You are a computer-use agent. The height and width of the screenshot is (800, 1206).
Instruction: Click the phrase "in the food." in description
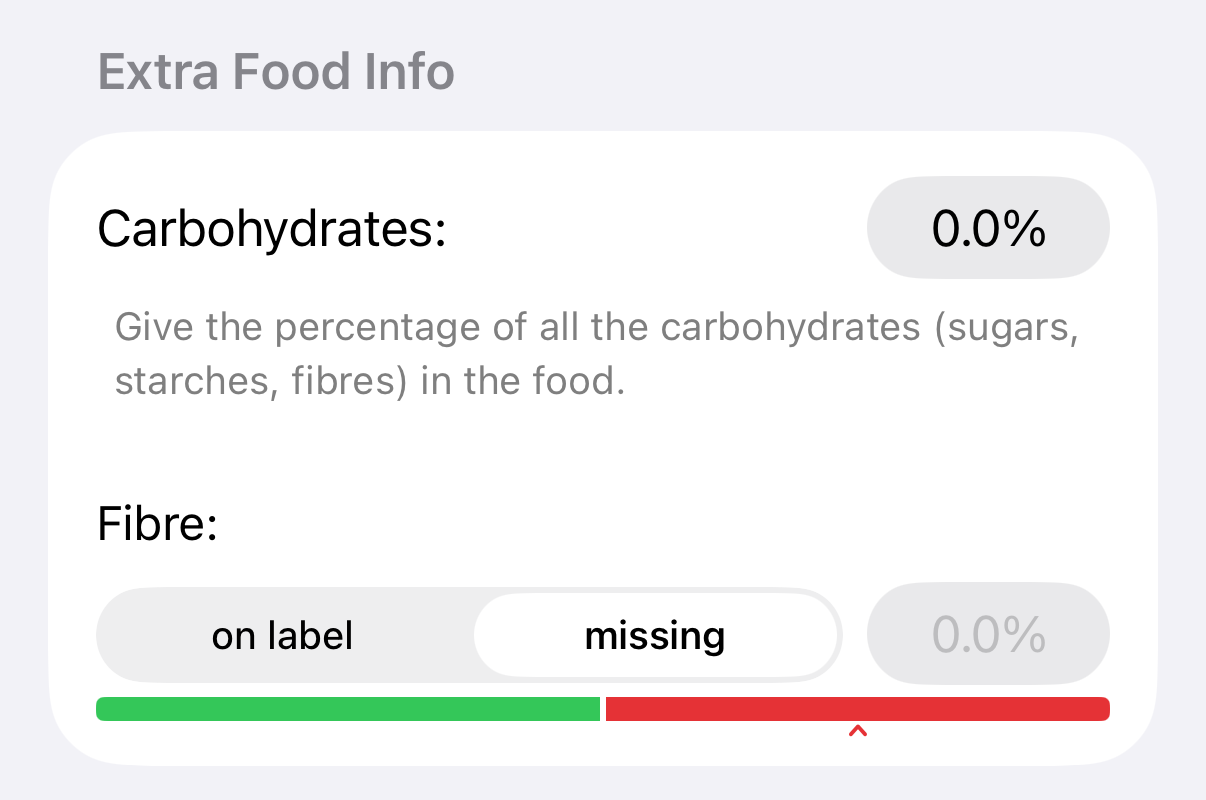click(523, 383)
